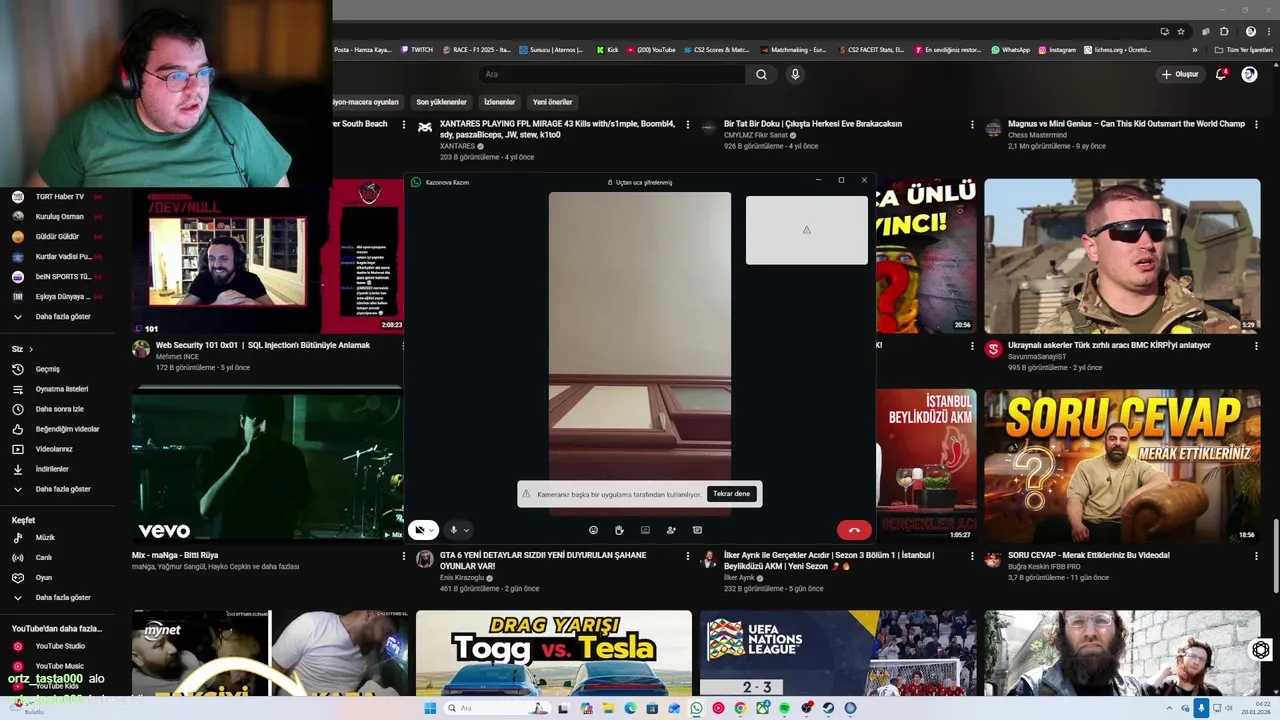Open options menu for Magnus vs Mini Genius
Viewport: 1280px width, 720px height.
click(1256, 125)
